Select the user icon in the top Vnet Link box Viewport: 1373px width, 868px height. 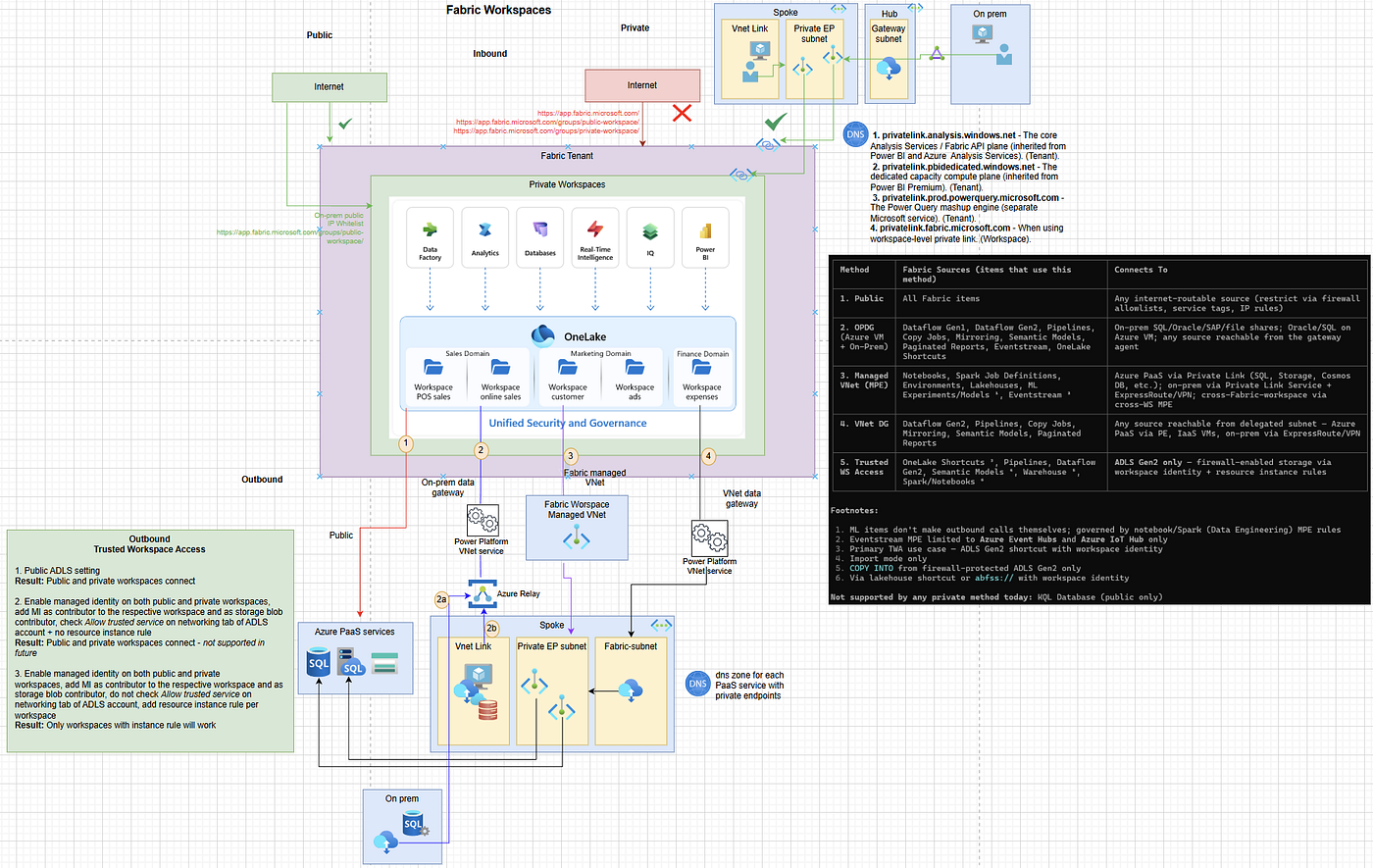click(751, 74)
